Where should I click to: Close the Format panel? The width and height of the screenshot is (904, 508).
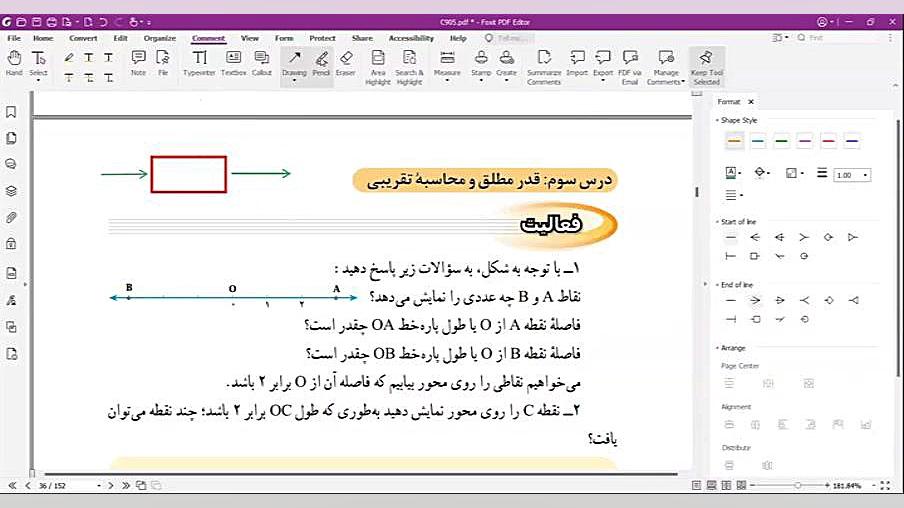point(751,101)
